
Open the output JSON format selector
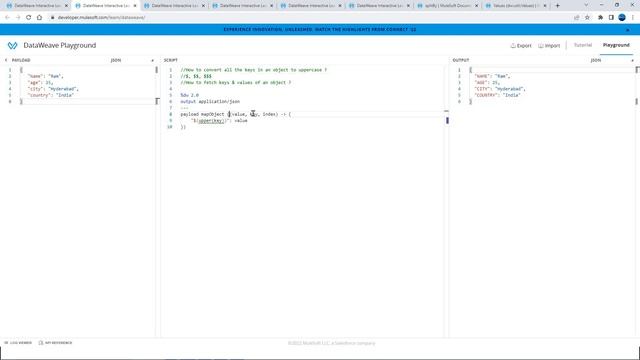596,60
